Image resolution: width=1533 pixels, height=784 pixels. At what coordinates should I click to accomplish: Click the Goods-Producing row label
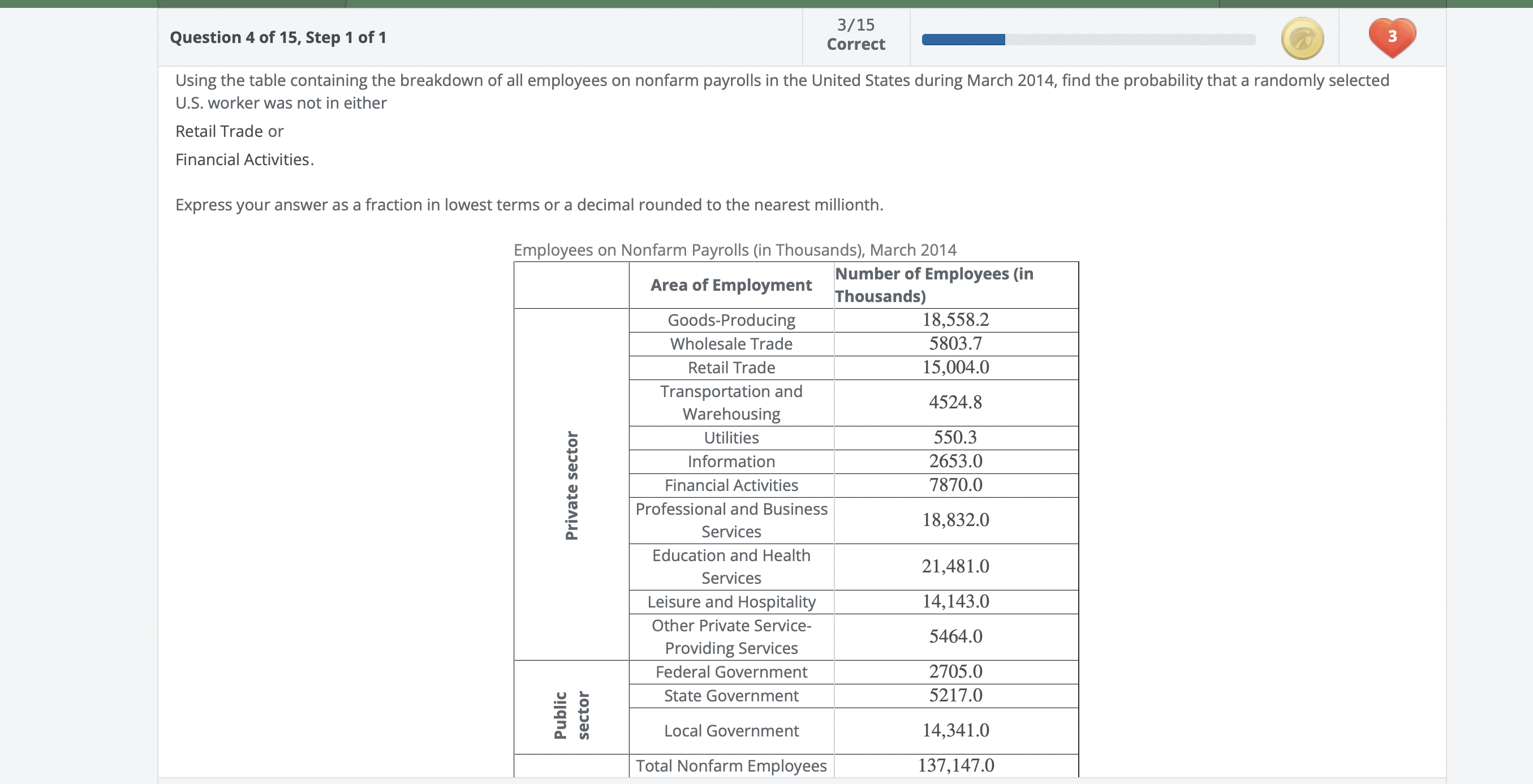(x=731, y=320)
